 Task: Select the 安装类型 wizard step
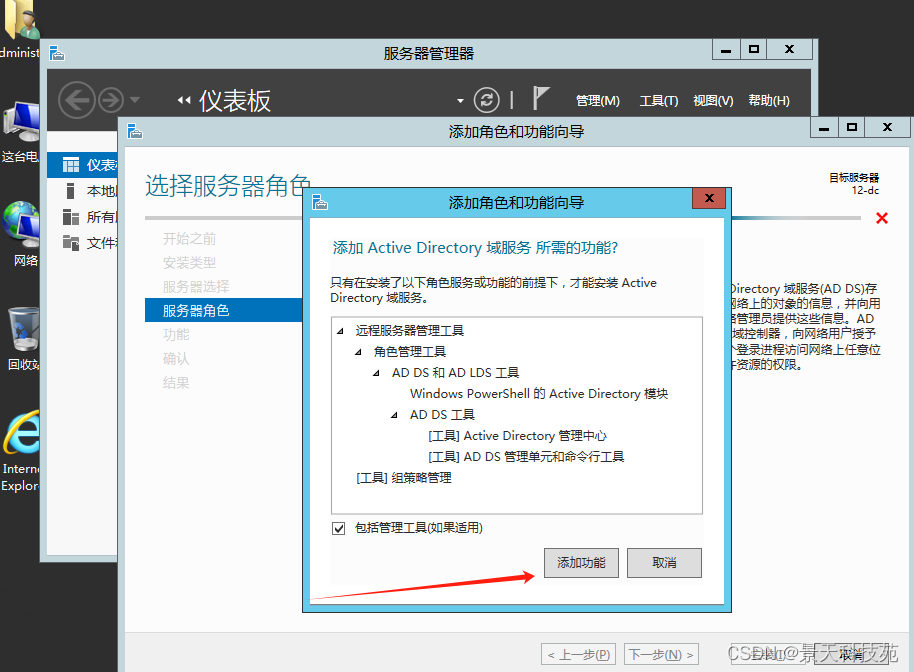189,263
